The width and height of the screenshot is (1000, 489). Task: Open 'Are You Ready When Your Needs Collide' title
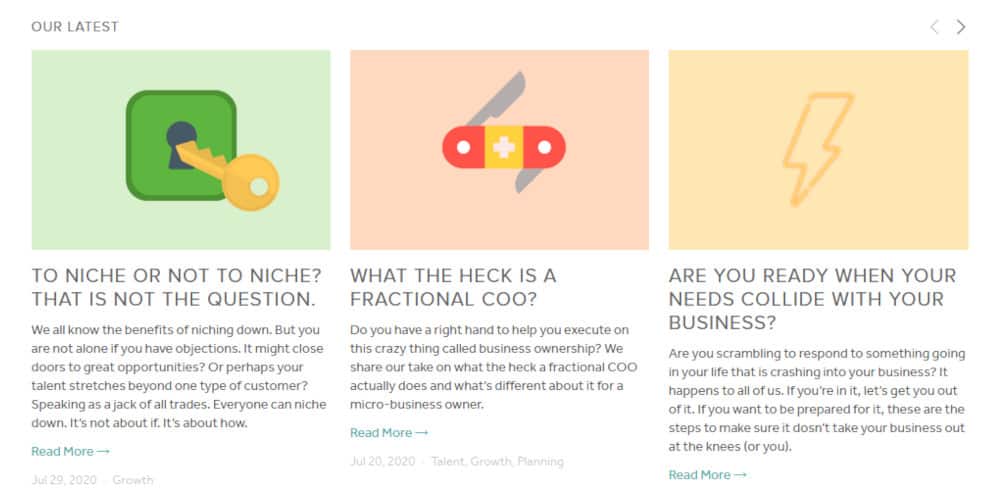click(812, 299)
